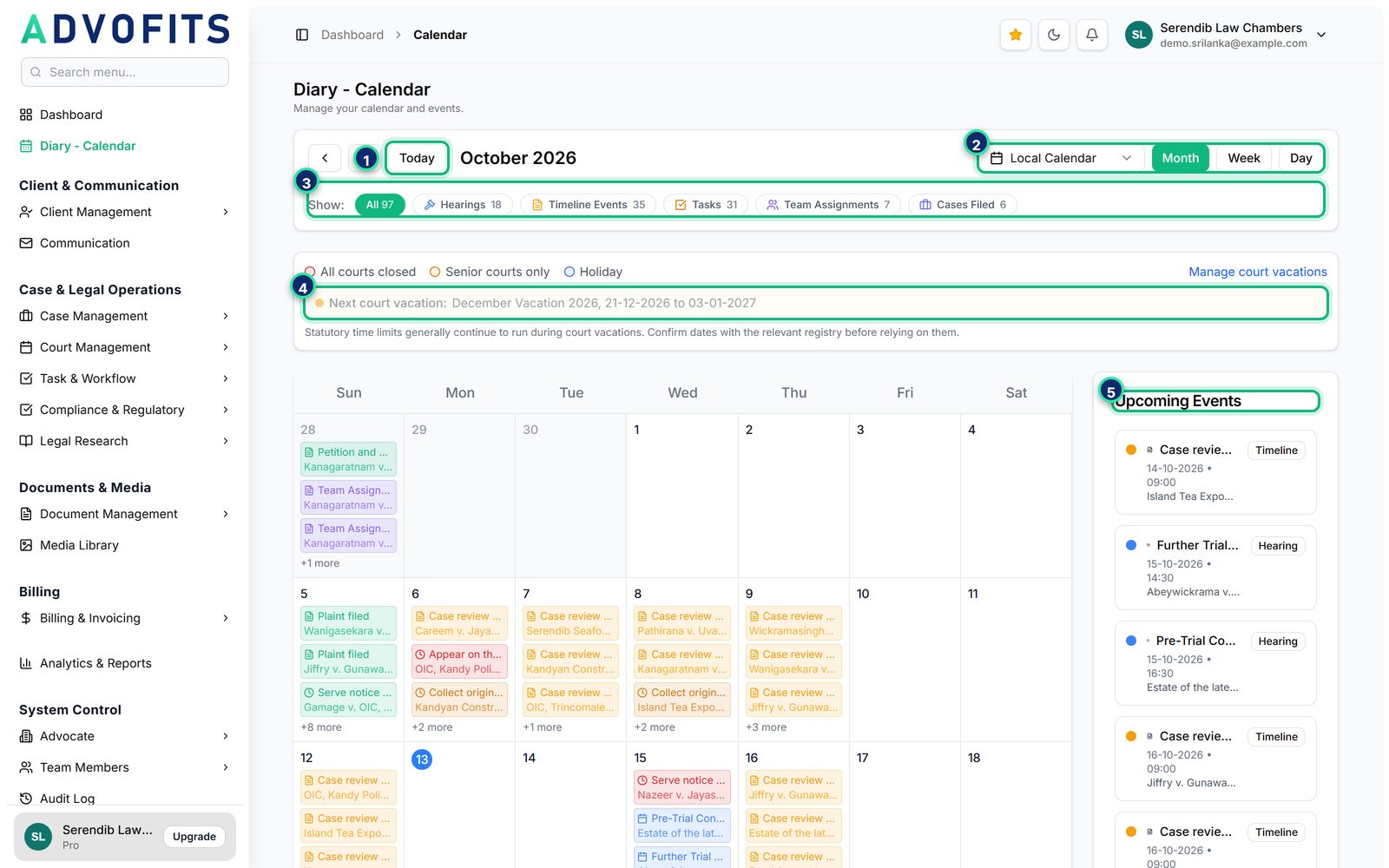Toggle the Team Assignments 7 filter

point(828,205)
